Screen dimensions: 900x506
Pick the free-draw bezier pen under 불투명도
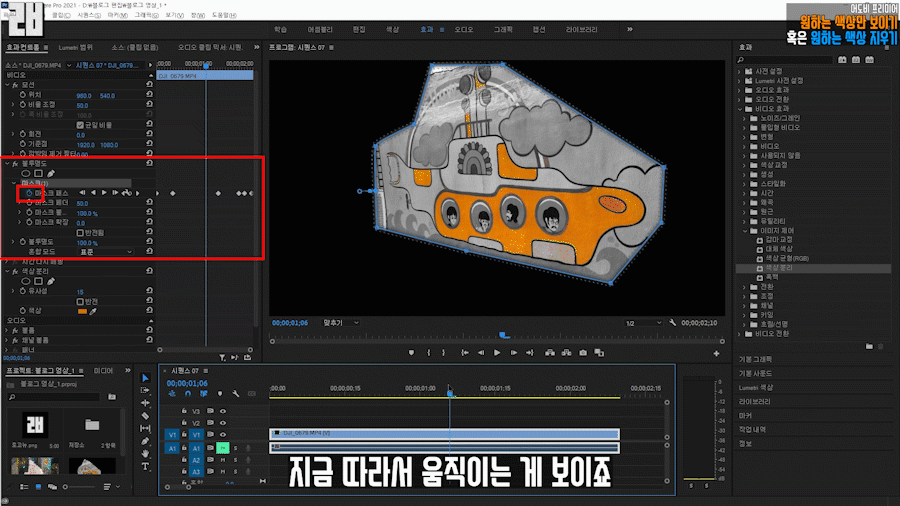point(51,173)
